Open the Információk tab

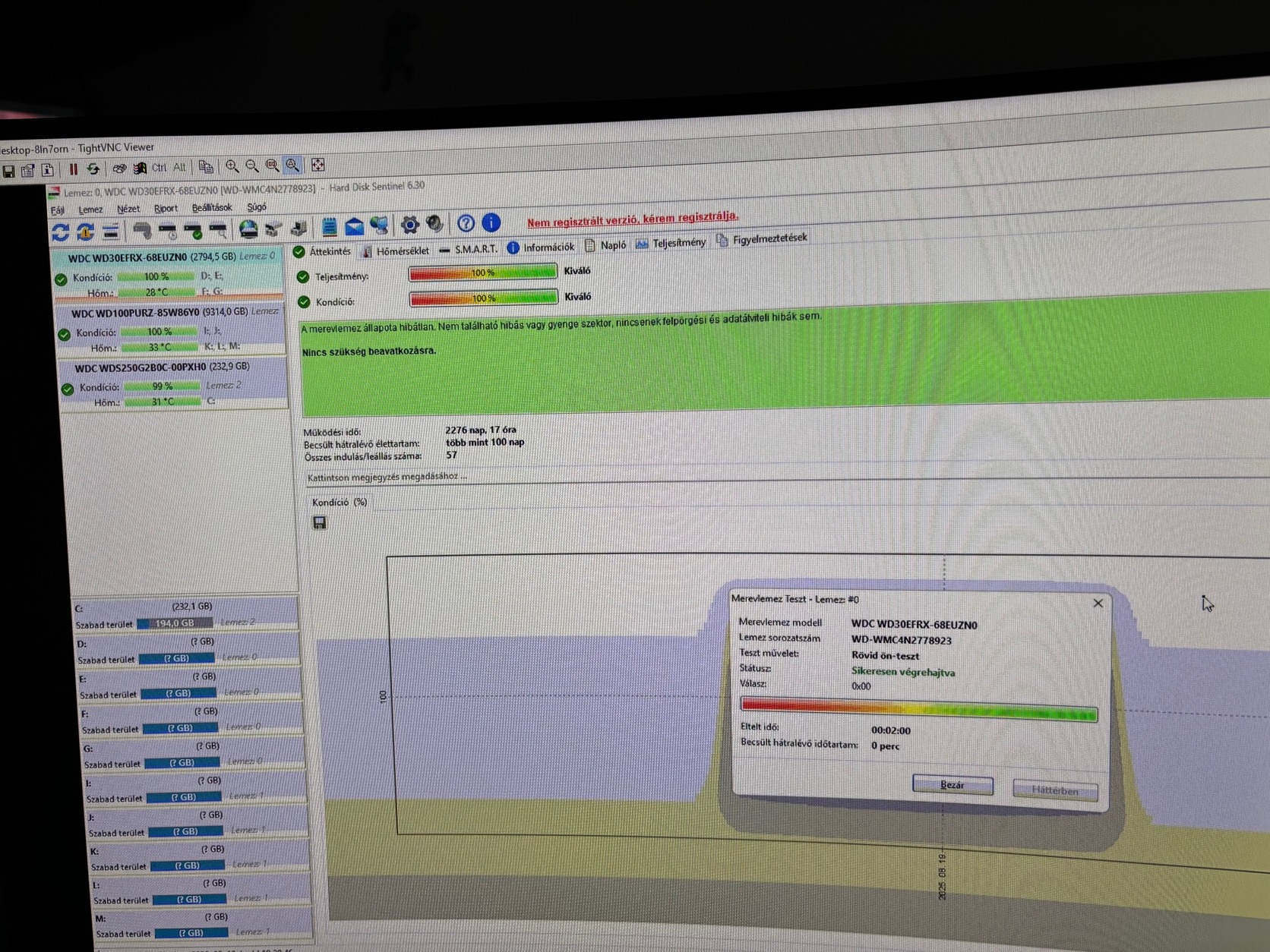tap(540, 247)
